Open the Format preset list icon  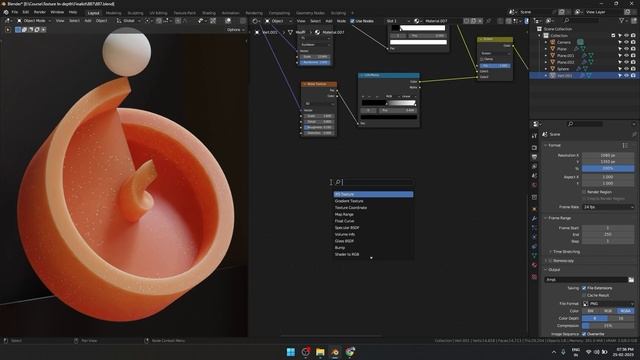click(624, 145)
